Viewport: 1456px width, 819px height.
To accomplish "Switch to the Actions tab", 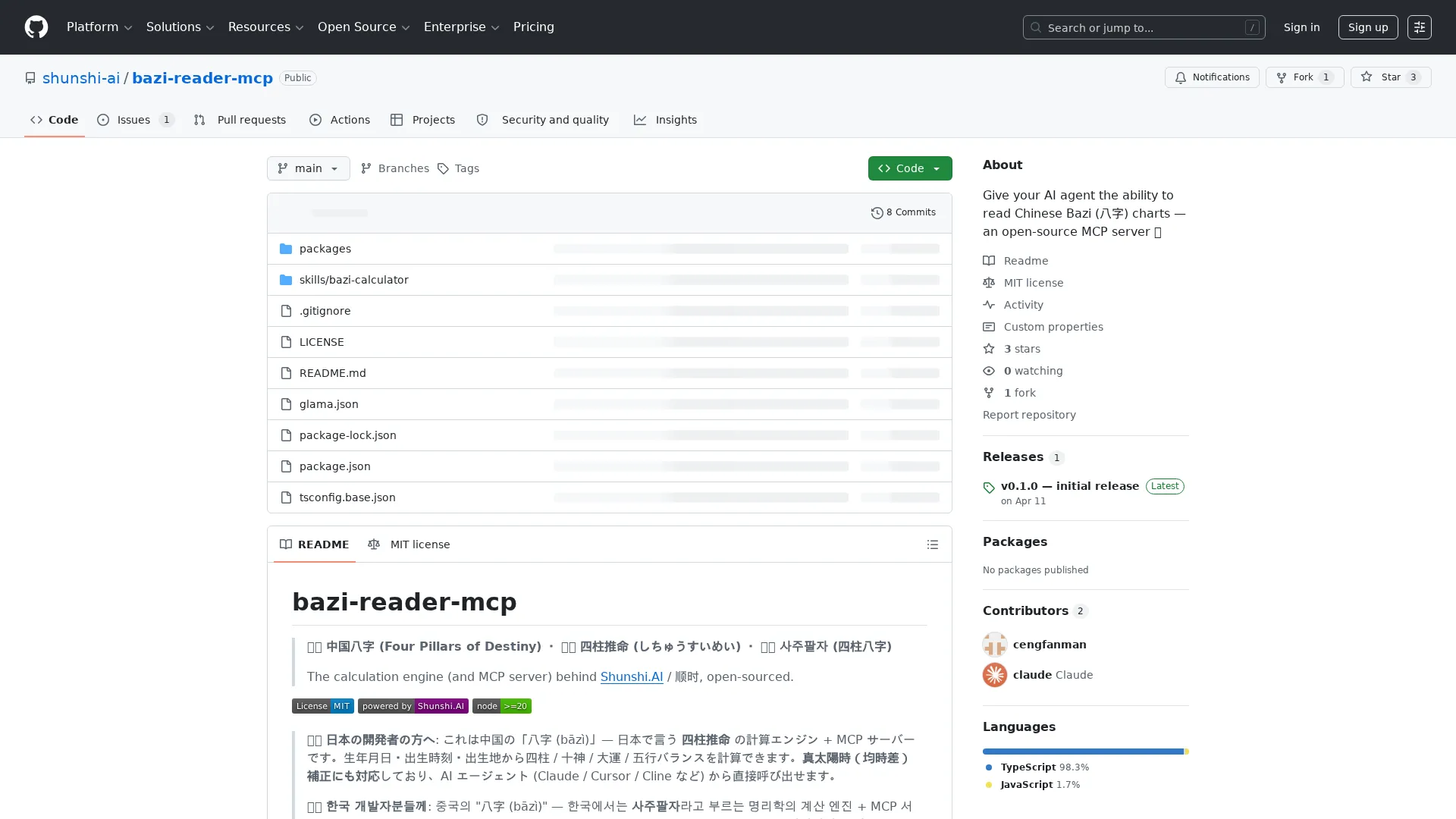I will [340, 120].
